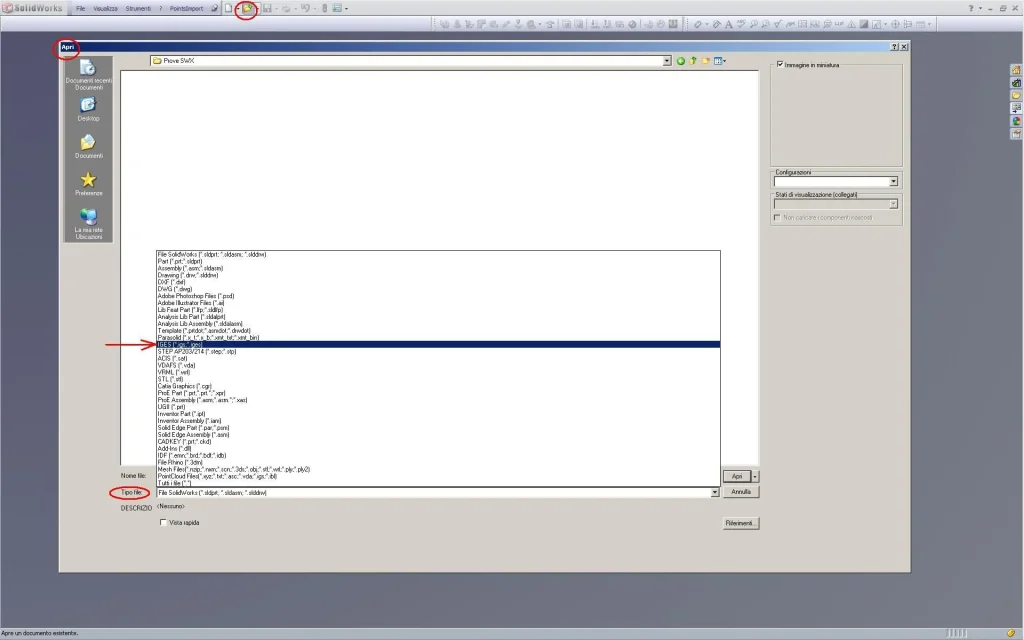
Task: Open the Appearances color ball task pane tab
Action: (1016, 121)
